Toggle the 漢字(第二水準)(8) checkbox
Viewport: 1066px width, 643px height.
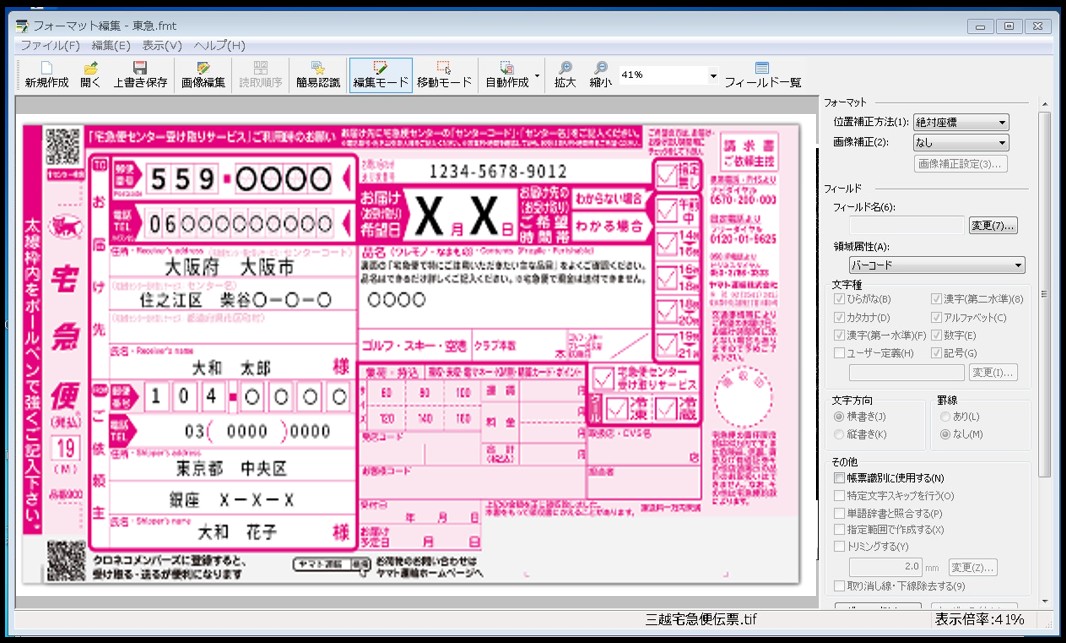pos(936,299)
